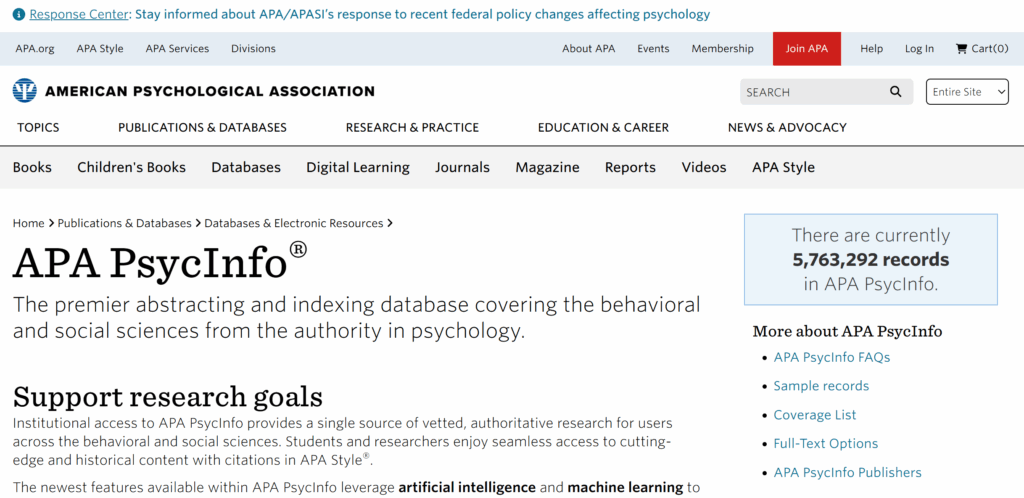This screenshot has width=1024, height=498.
Task: Open PUBLICATIONS & DATABASES menu
Action: [x=202, y=127]
